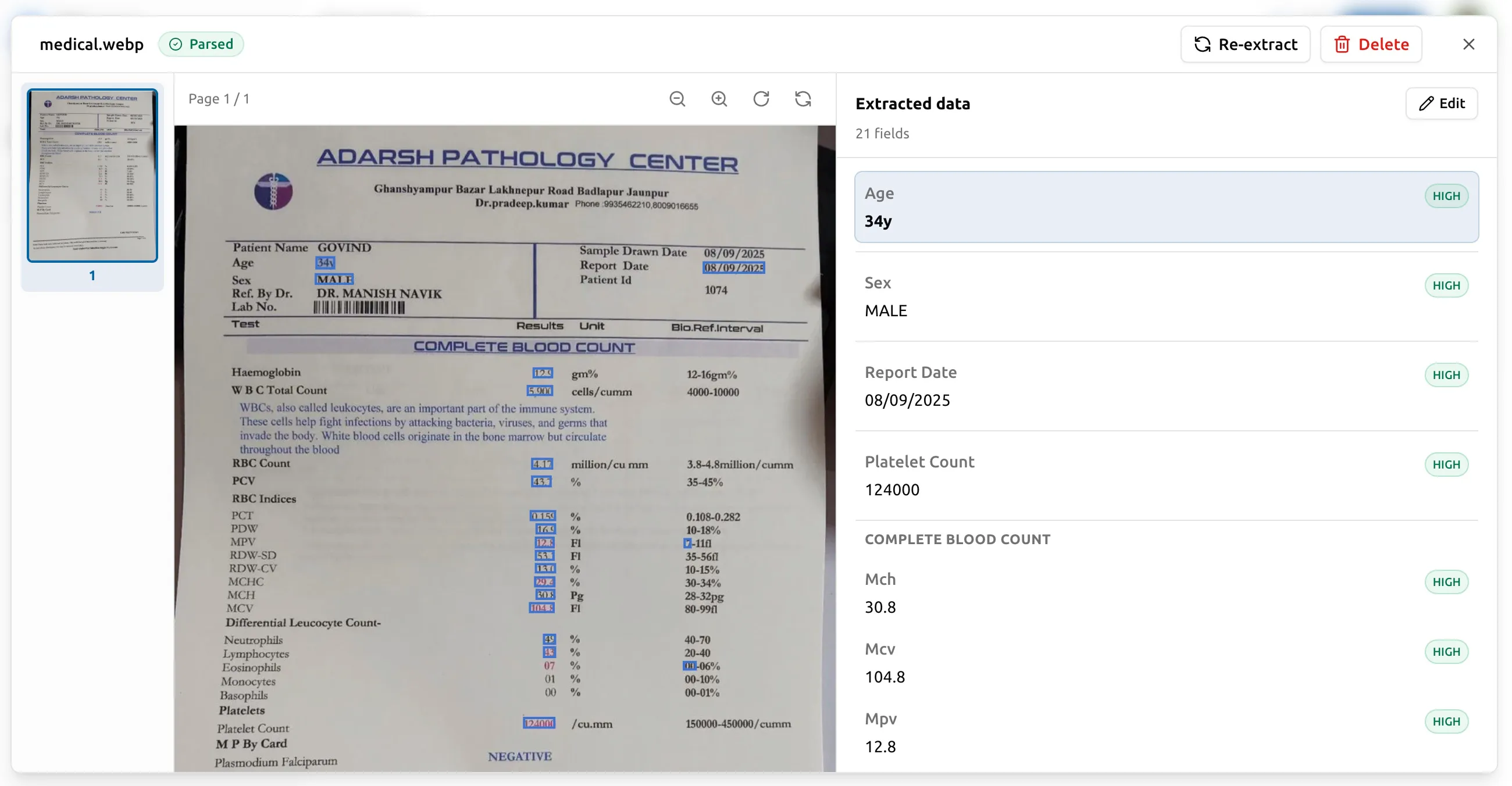Screen dimensions: 1512x786
Task: Click highlighted Lymphocytes value in document
Action: [x=549, y=652]
